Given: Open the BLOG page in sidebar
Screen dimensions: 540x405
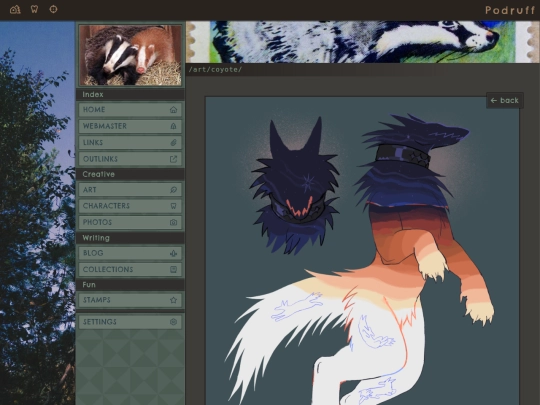Looking at the screenshot, I should pos(130,253).
